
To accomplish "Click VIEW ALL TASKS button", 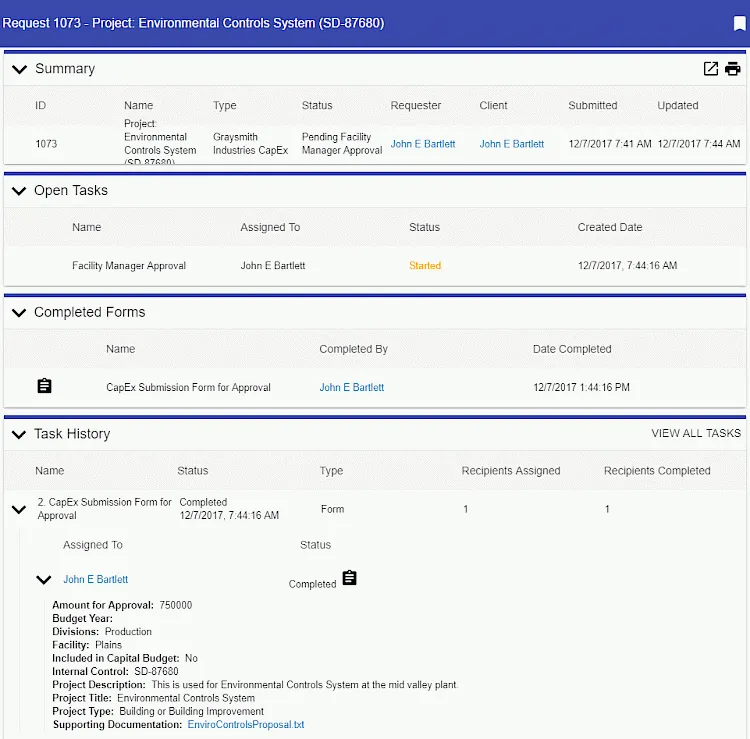I will pos(696,433).
